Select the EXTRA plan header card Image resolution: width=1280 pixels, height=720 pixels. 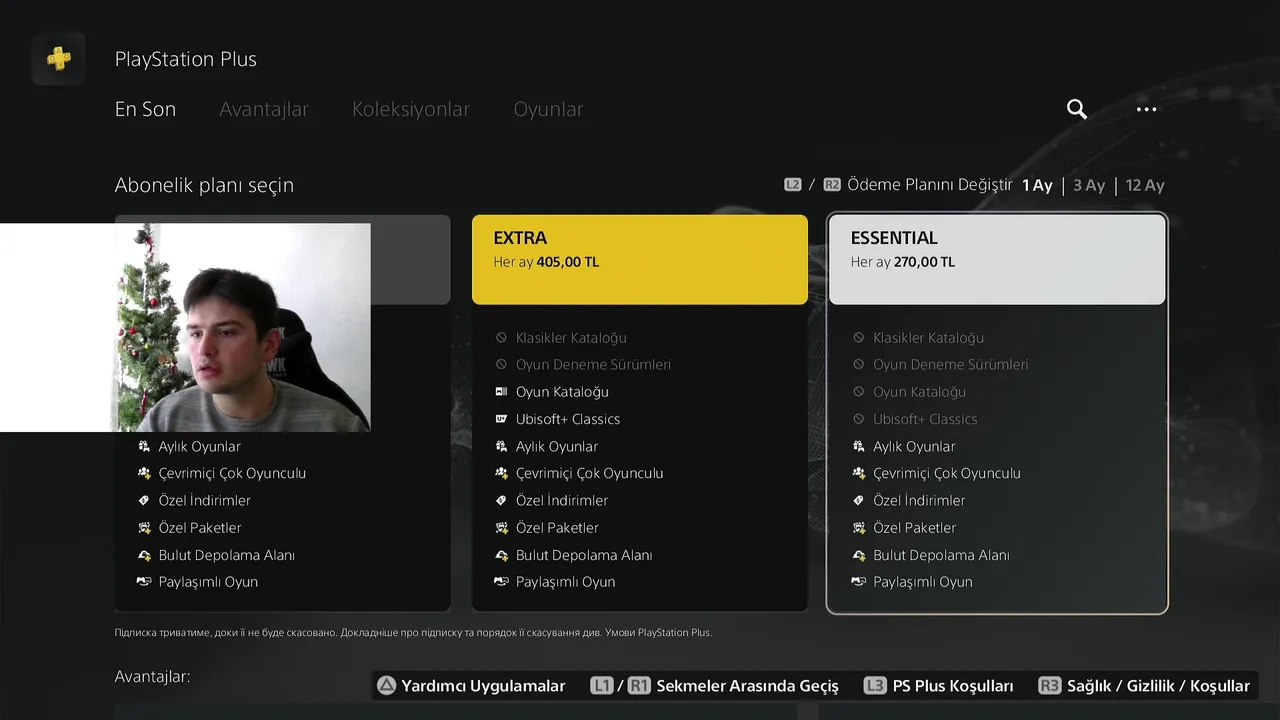pyautogui.click(x=640, y=259)
